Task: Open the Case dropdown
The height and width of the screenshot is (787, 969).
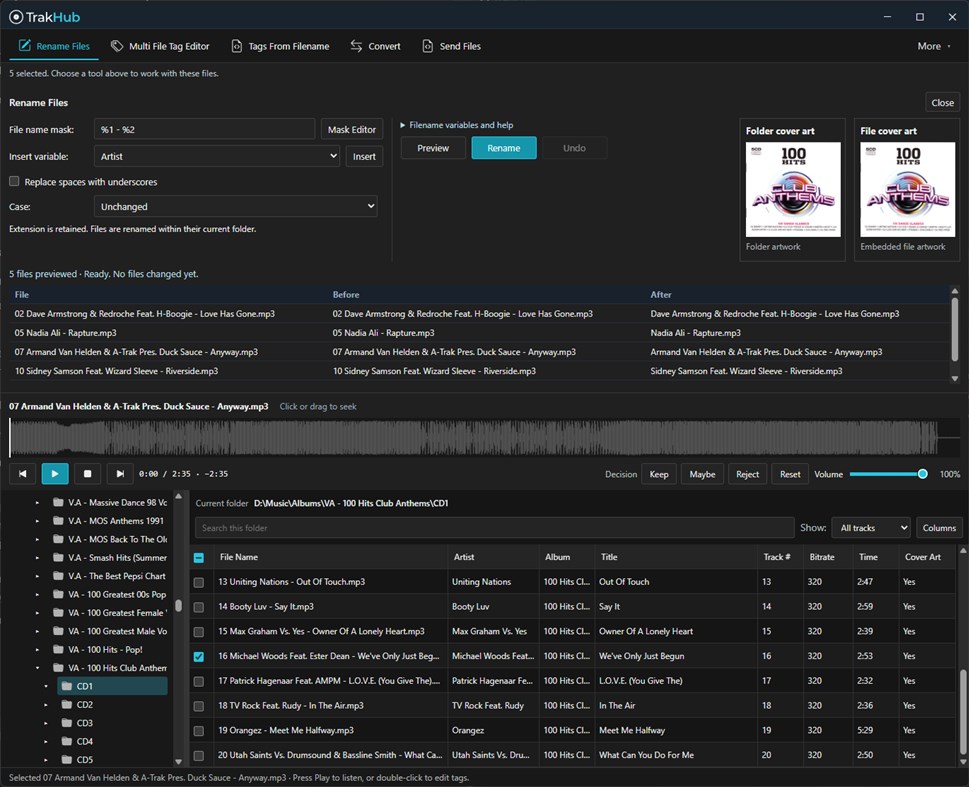Action: [235, 206]
